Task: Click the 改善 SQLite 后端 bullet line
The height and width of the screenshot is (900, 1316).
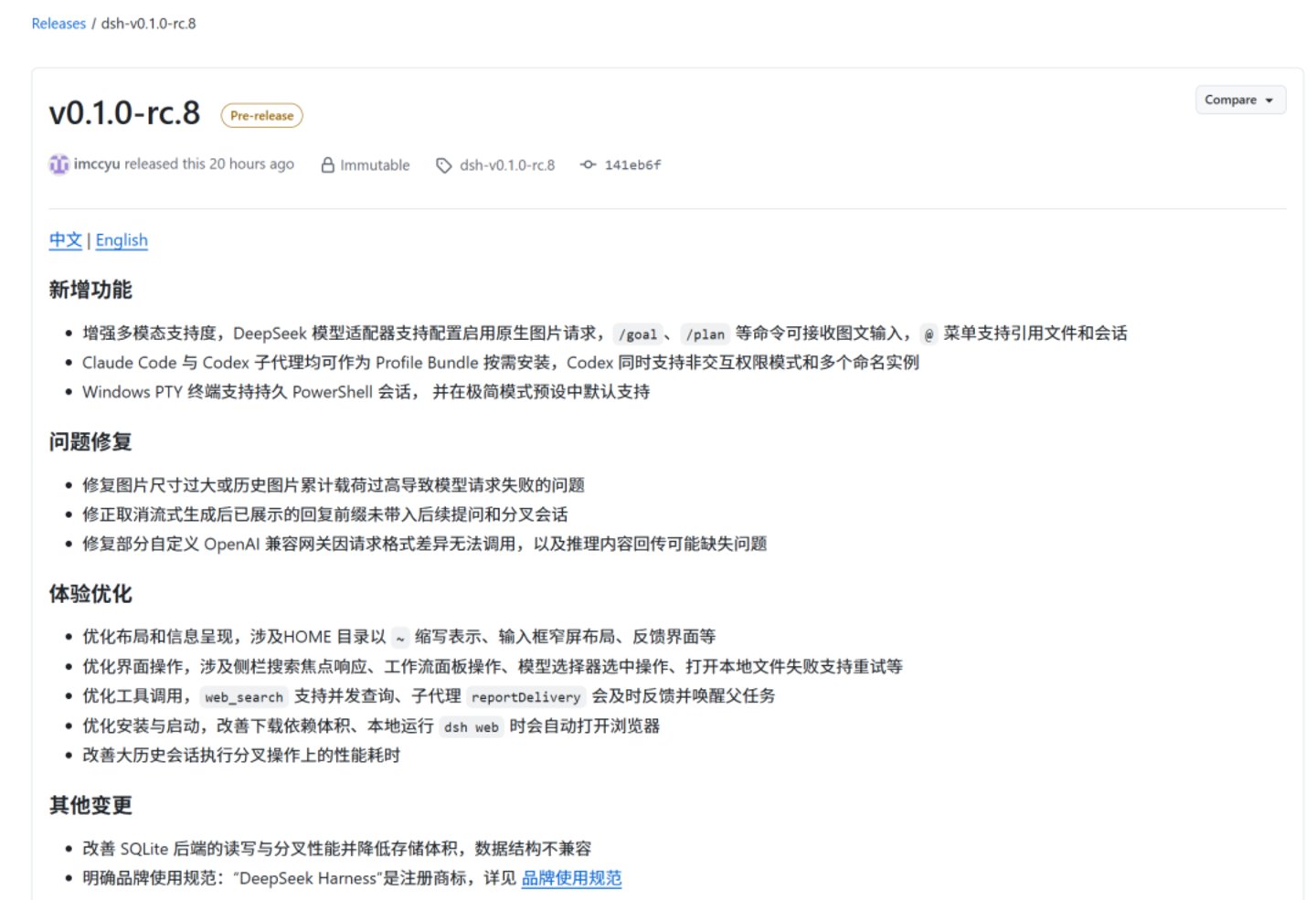Action: click(x=337, y=849)
